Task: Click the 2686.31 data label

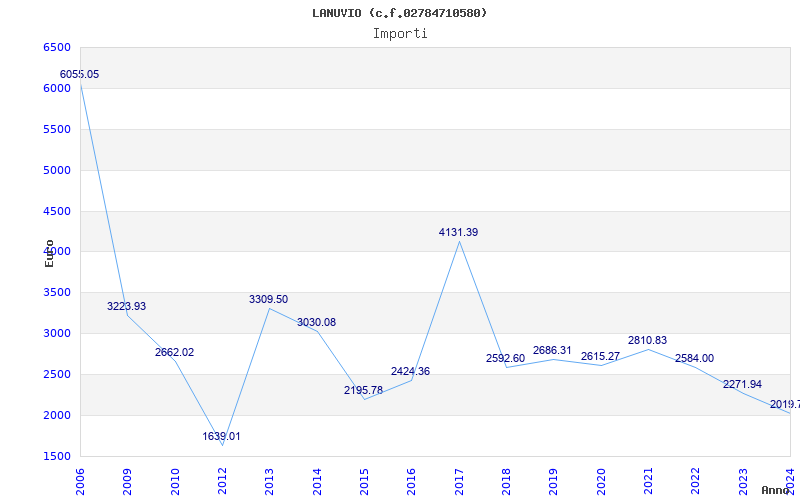Action: pos(552,351)
